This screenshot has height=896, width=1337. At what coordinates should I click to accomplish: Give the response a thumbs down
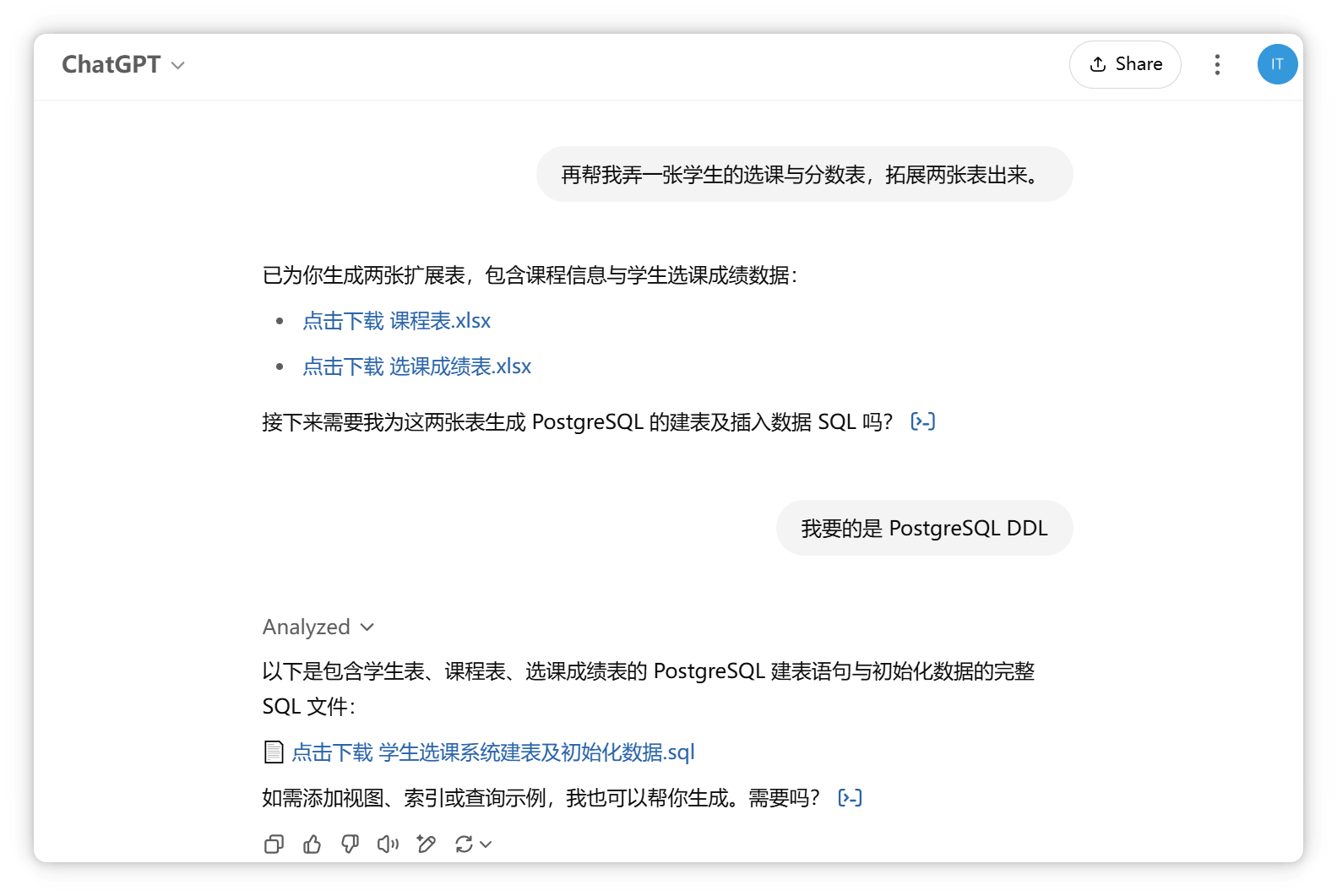[x=350, y=844]
